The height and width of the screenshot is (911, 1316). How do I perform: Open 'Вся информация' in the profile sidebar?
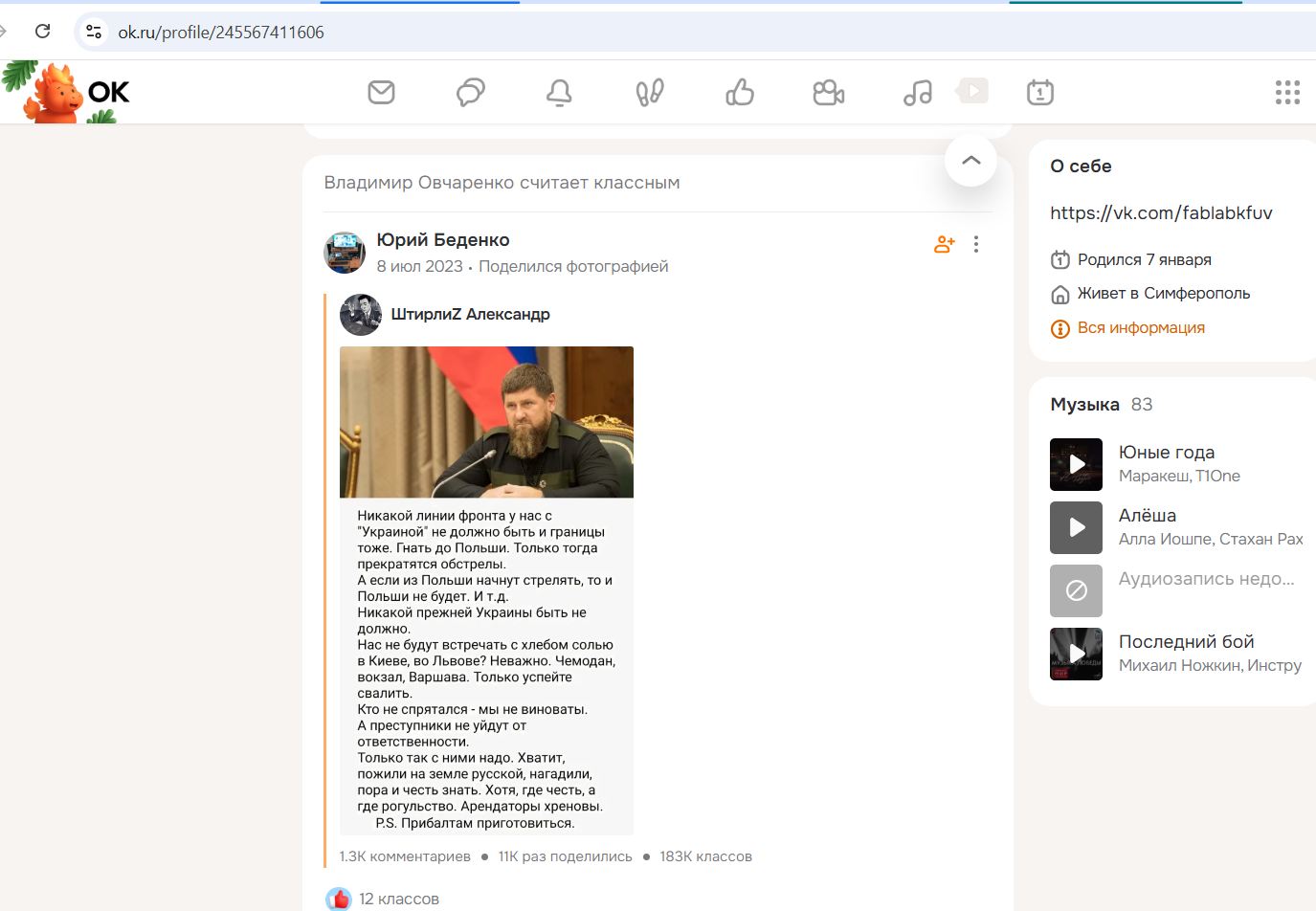coord(1140,327)
